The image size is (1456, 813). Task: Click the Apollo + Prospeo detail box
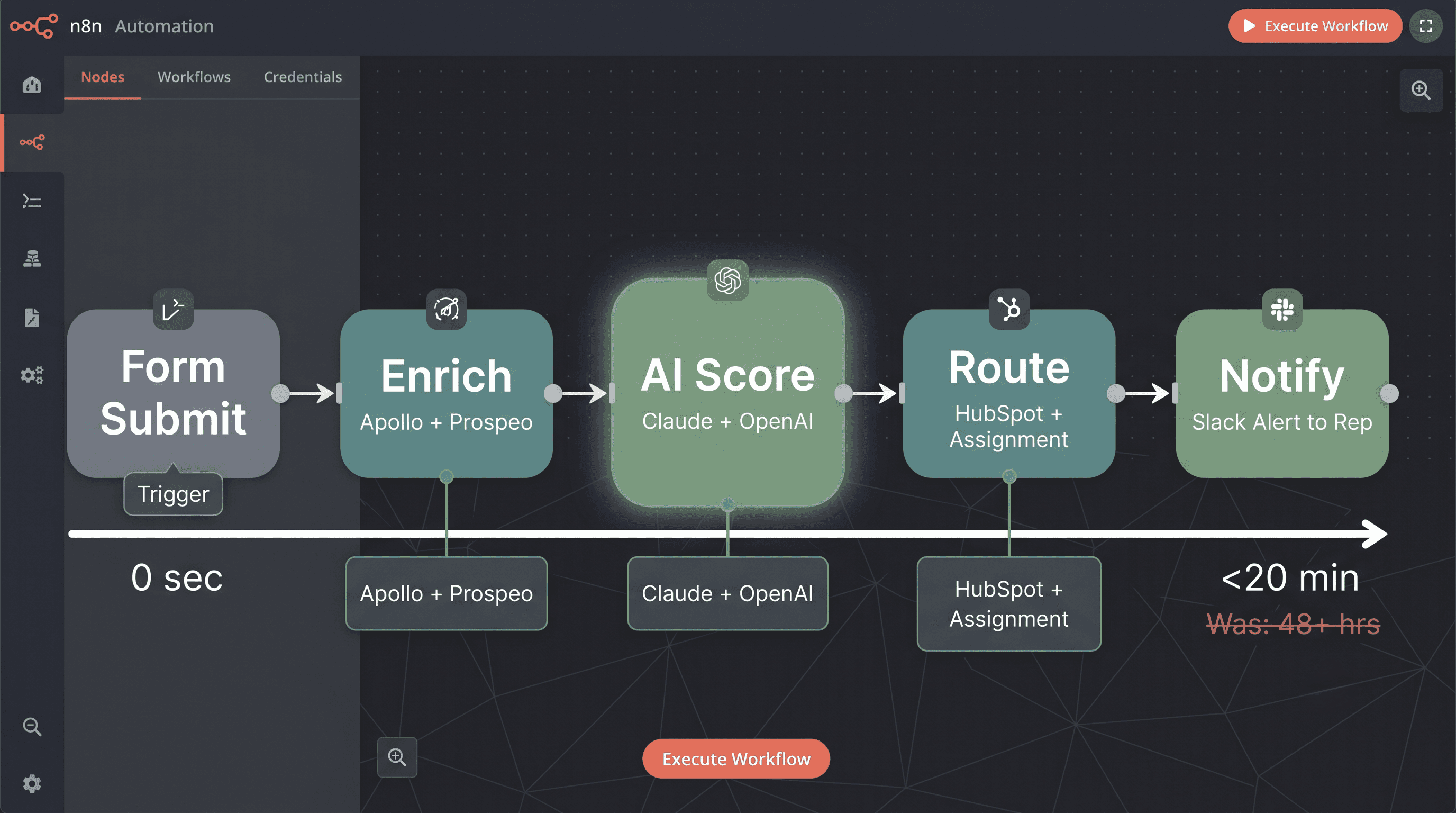[x=447, y=593]
